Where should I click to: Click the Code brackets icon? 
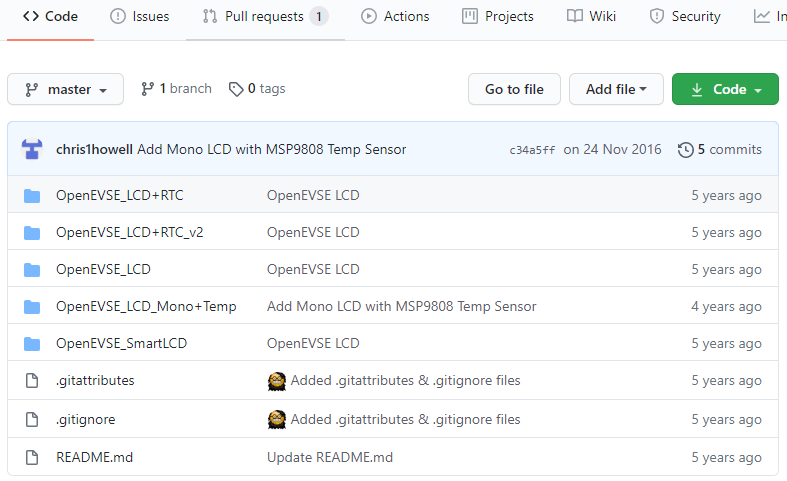tap(31, 16)
